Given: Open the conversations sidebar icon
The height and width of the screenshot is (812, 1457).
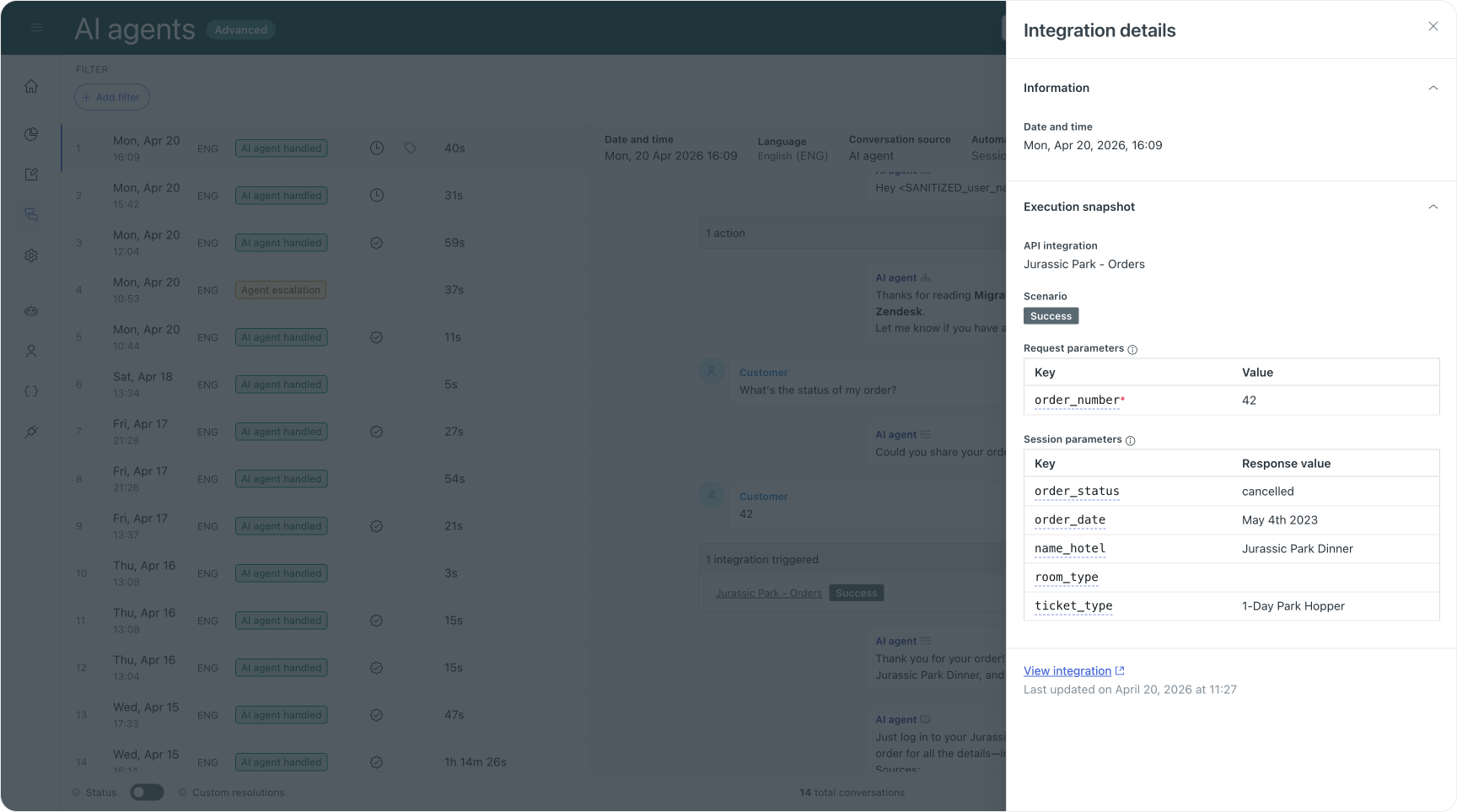Looking at the screenshot, I should point(31,215).
